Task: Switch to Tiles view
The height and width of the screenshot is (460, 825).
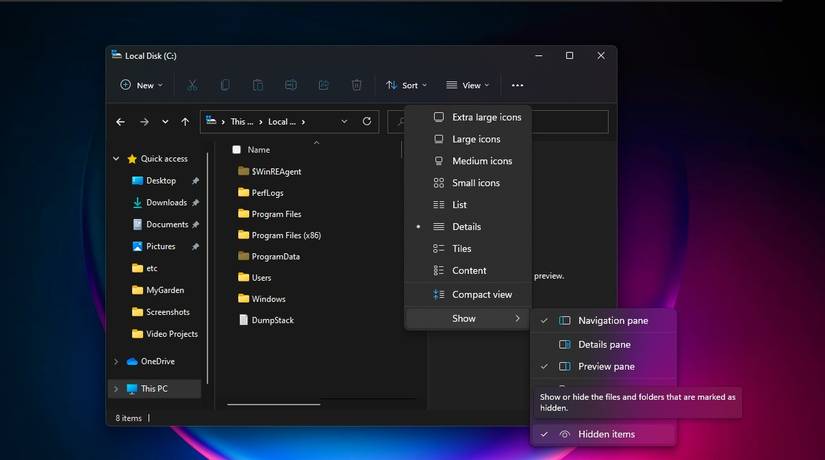Action: point(468,248)
